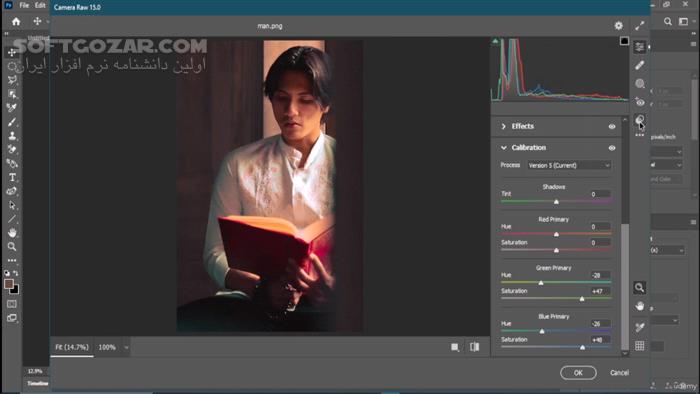Select the Healing tool in Camera Raw
700x394 pixels.
640,65
